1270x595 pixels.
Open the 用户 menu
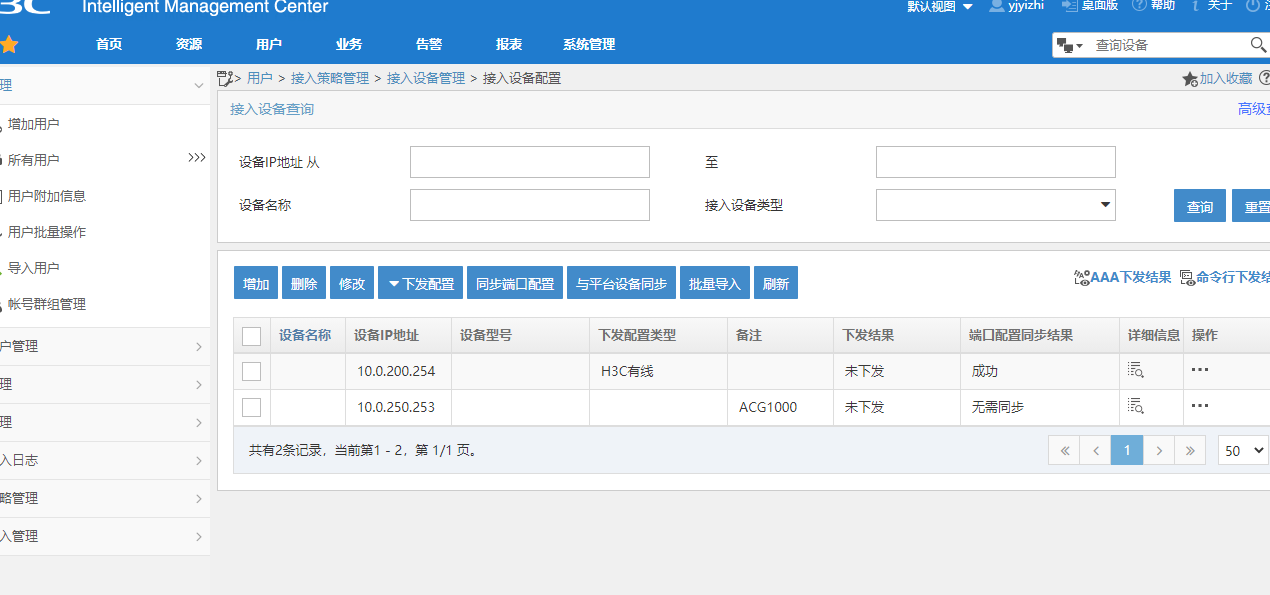click(x=269, y=45)
